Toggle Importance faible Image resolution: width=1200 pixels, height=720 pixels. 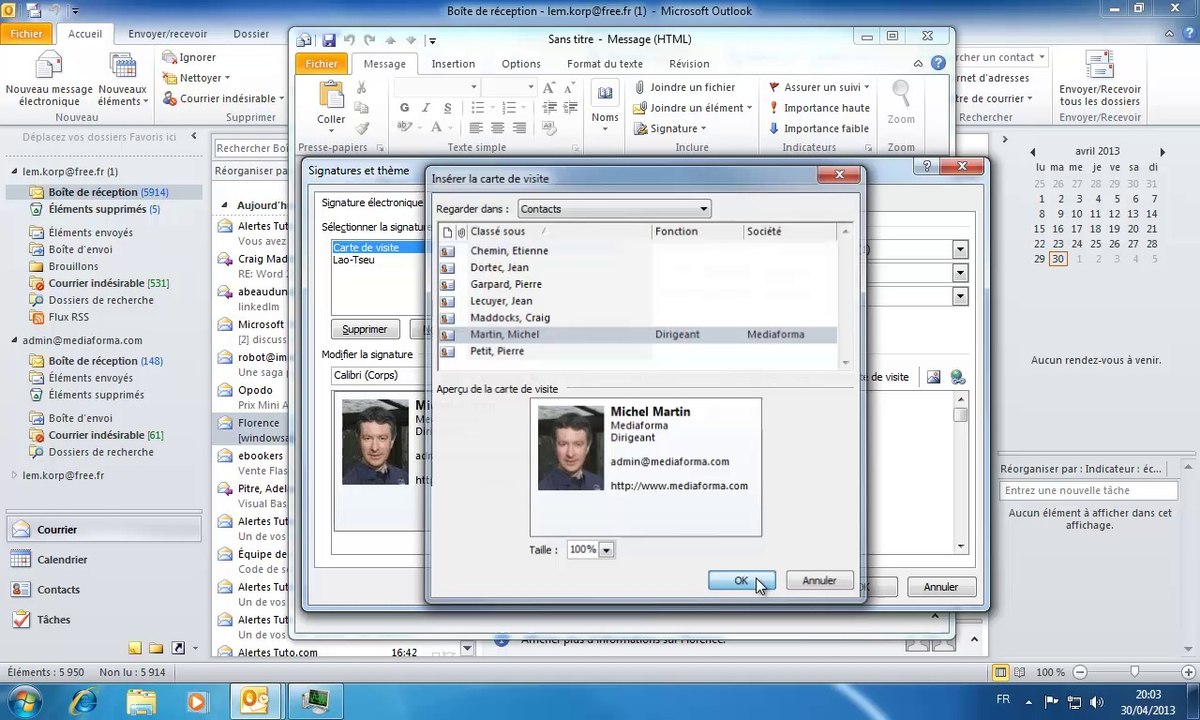click(x=819, y=128)
